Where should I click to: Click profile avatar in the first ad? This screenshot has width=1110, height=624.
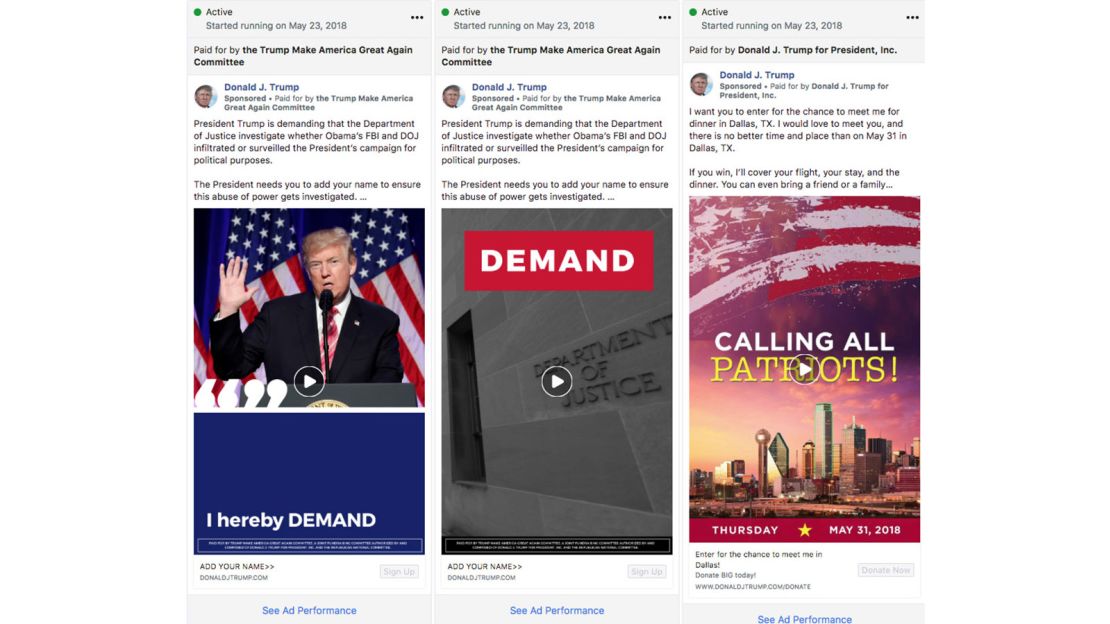205,96
